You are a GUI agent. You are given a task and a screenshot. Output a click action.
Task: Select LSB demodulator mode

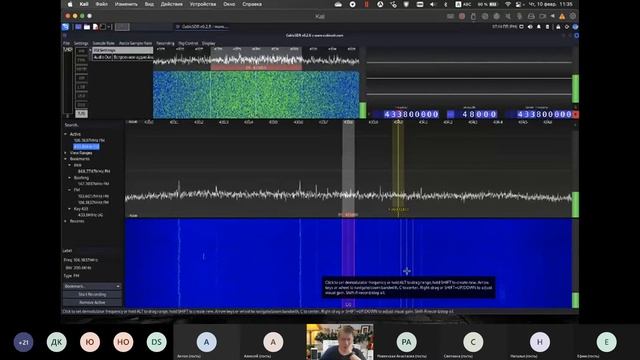pyautogui.click(x=81, y=87)
